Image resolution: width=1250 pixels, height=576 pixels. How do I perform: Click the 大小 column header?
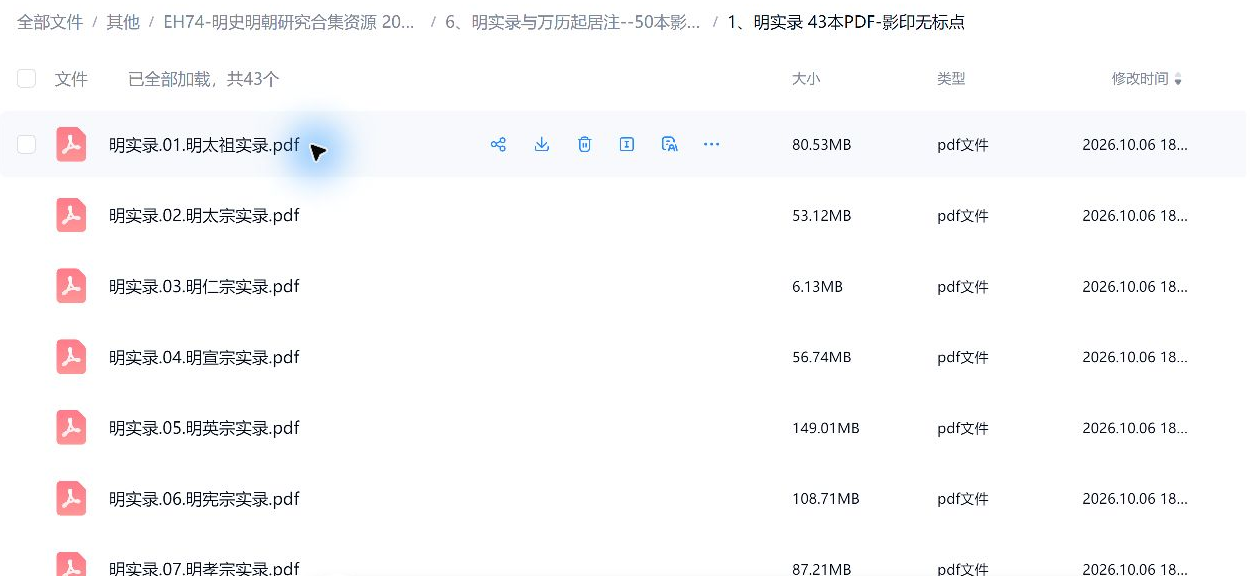(806, 79)
